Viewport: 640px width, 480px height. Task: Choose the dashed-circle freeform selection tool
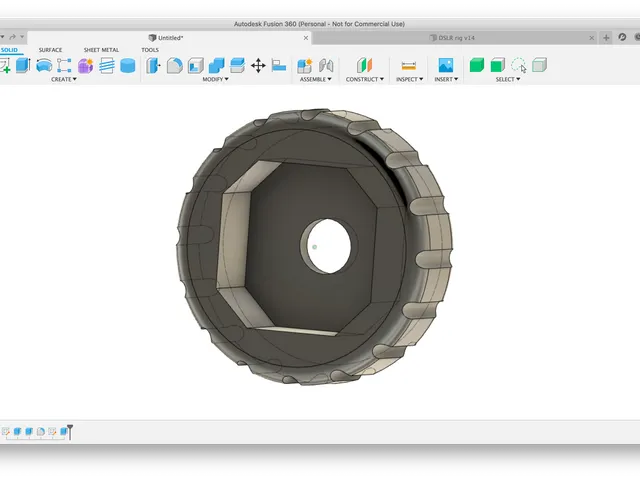[x=519, y=65]
